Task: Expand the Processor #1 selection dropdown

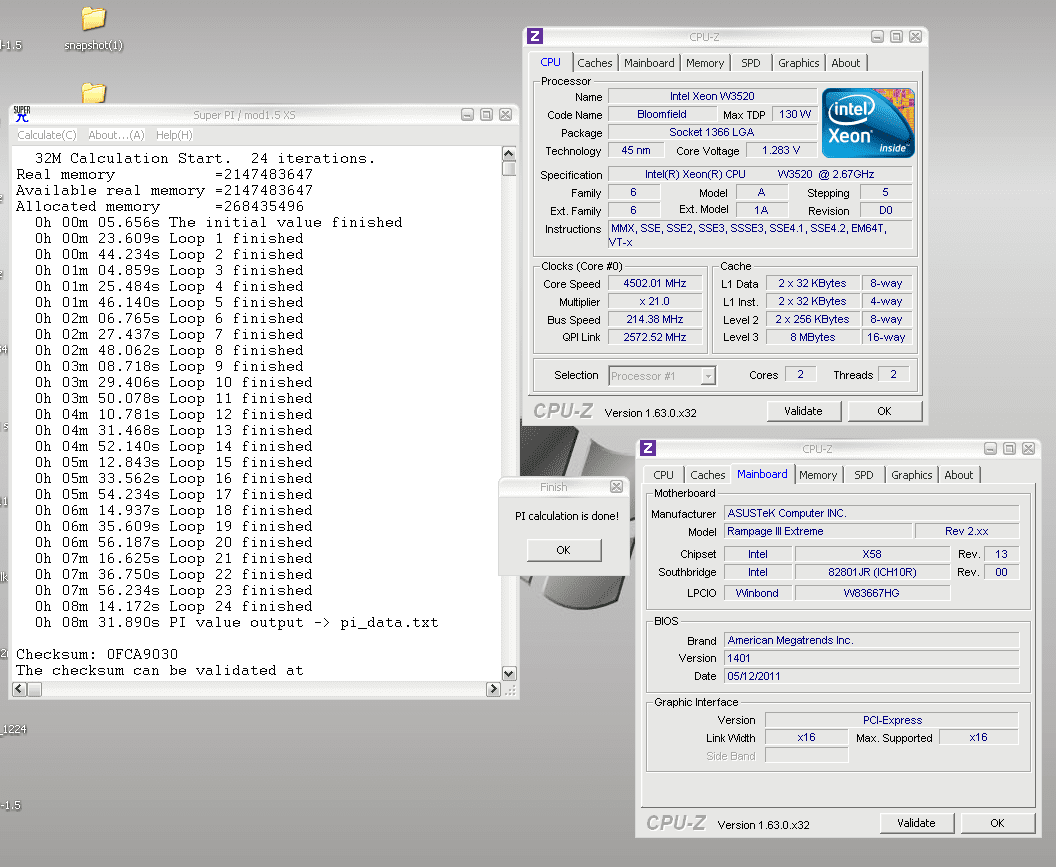Action: (x=708, y=376)
